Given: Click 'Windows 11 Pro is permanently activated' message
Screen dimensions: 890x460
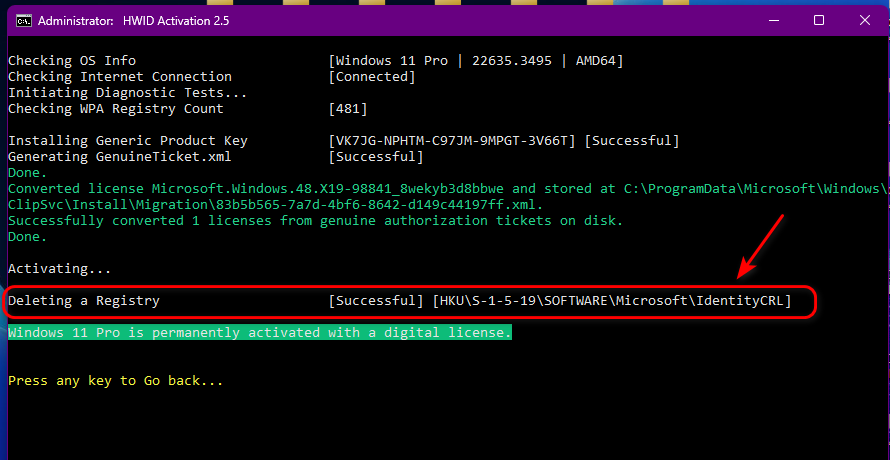Looking at the screenshot, I should pyautogui.click(x=260, y=332).
